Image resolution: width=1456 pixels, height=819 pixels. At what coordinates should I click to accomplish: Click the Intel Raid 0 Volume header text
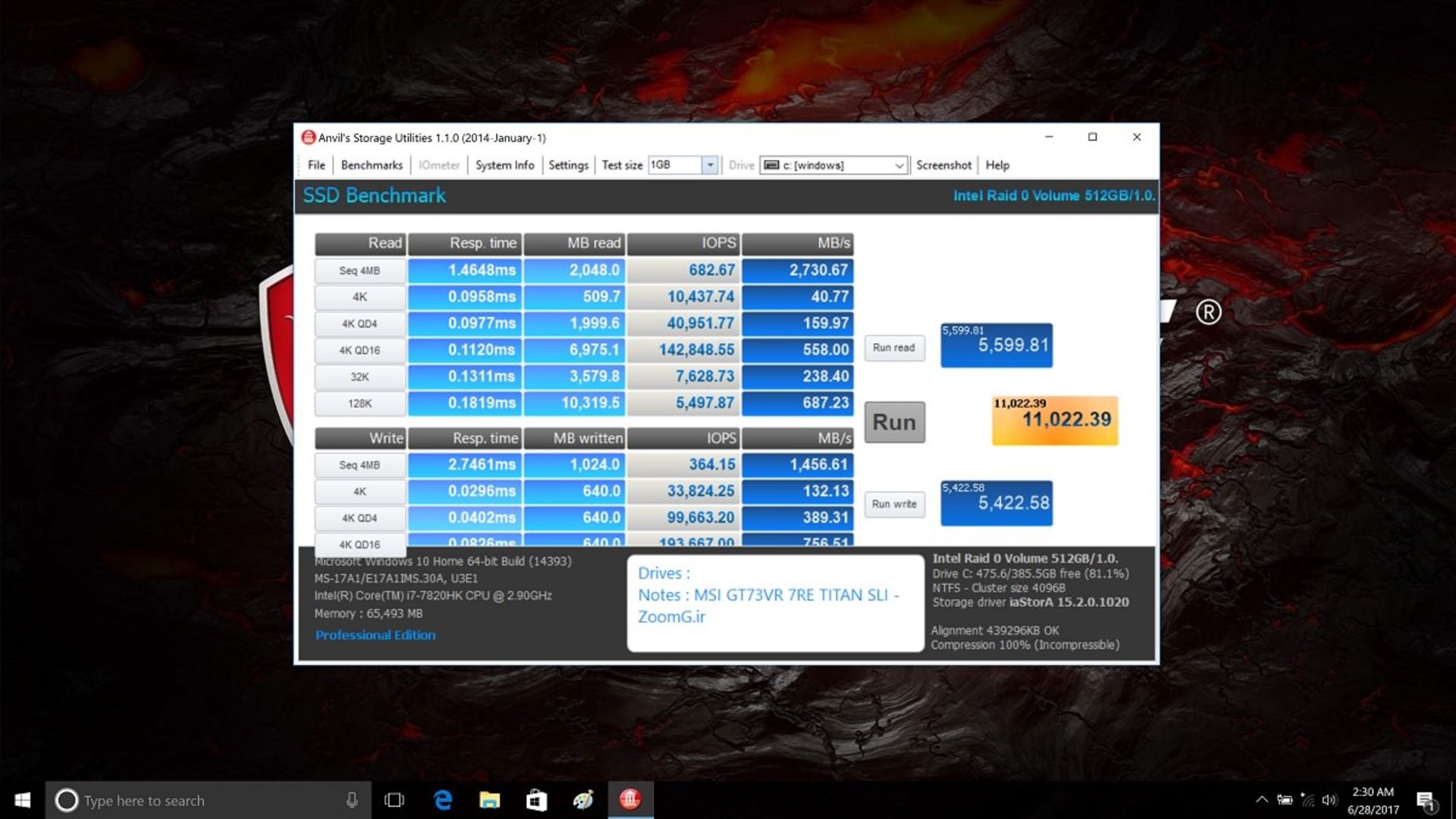coord(1053,196)
